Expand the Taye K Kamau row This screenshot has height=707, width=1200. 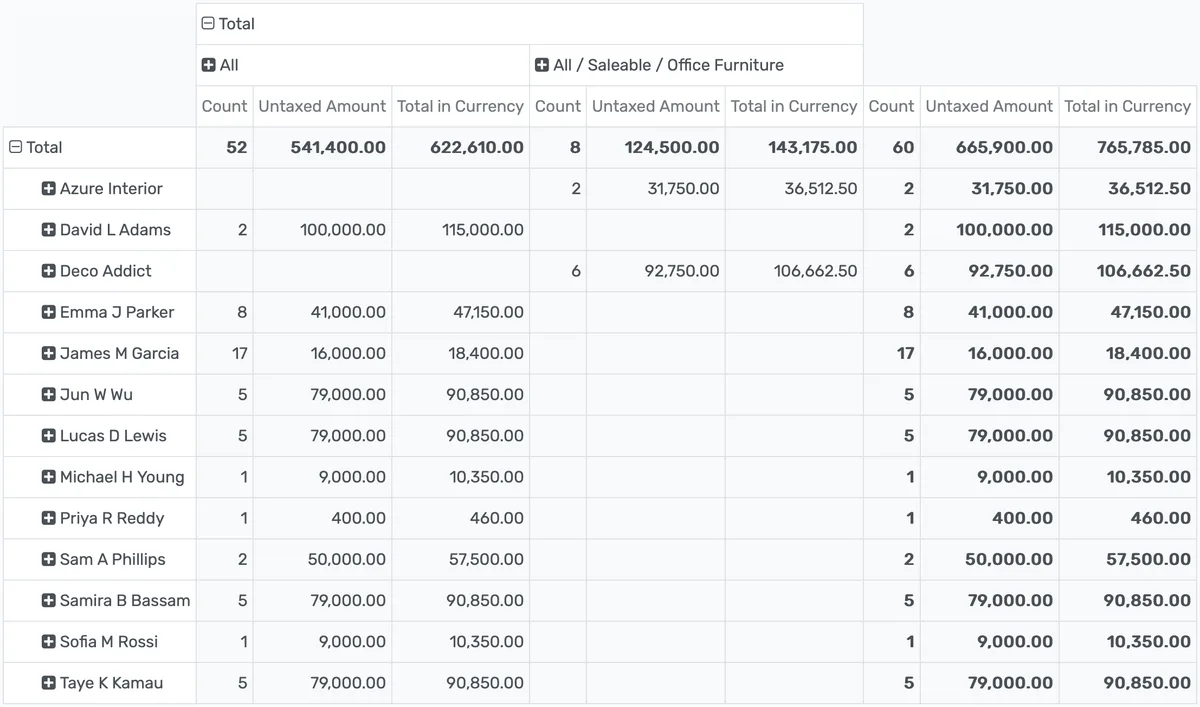[x=47, y=682]
